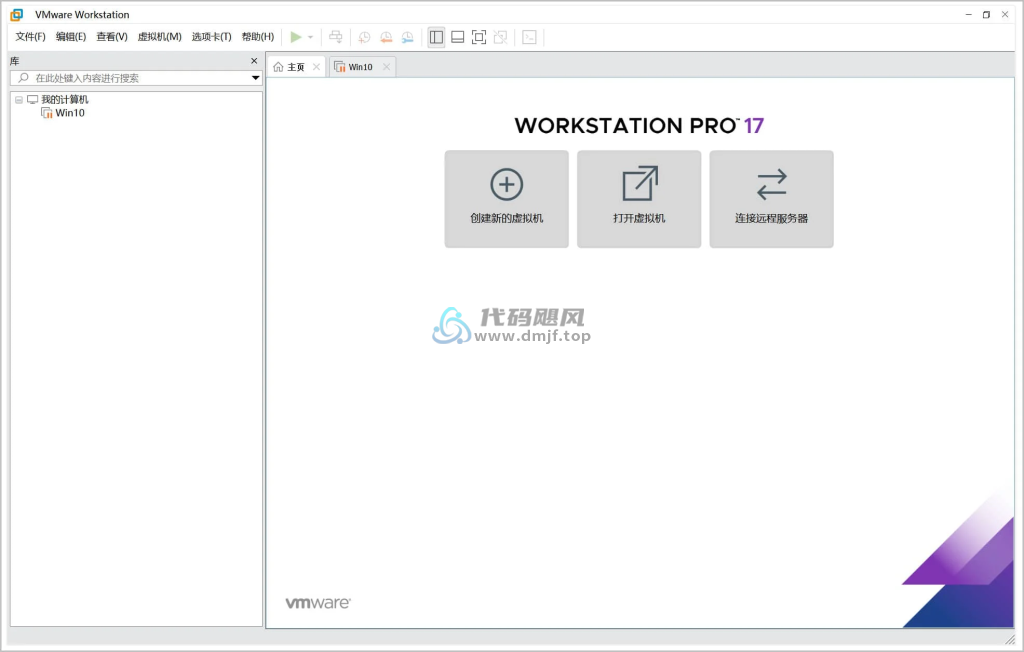This screenshot has width=1024, height=652.
Task: Click 连接远程服务器 button
Action: [x=771, y=199]
